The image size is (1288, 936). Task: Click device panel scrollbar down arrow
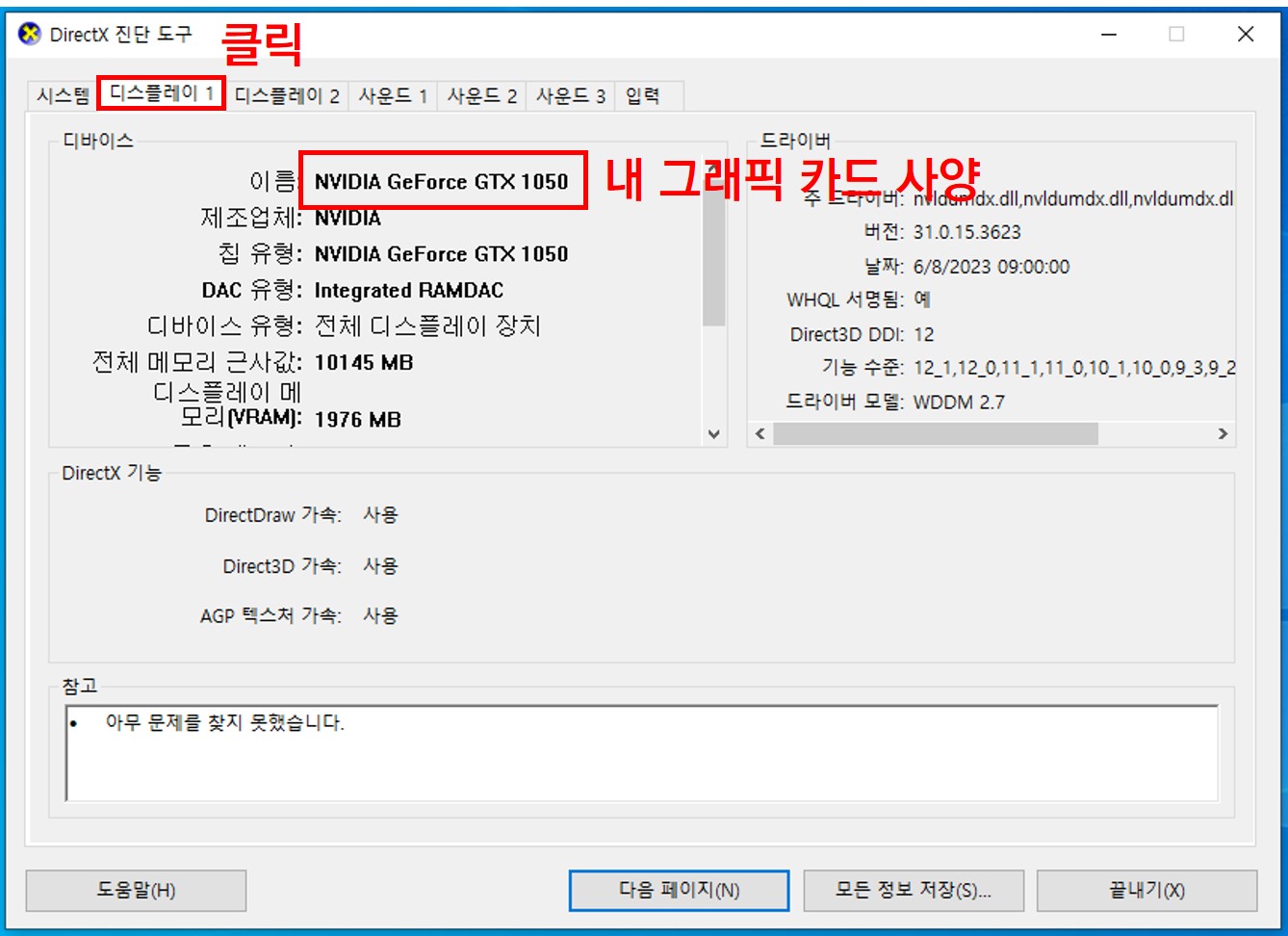713,434
